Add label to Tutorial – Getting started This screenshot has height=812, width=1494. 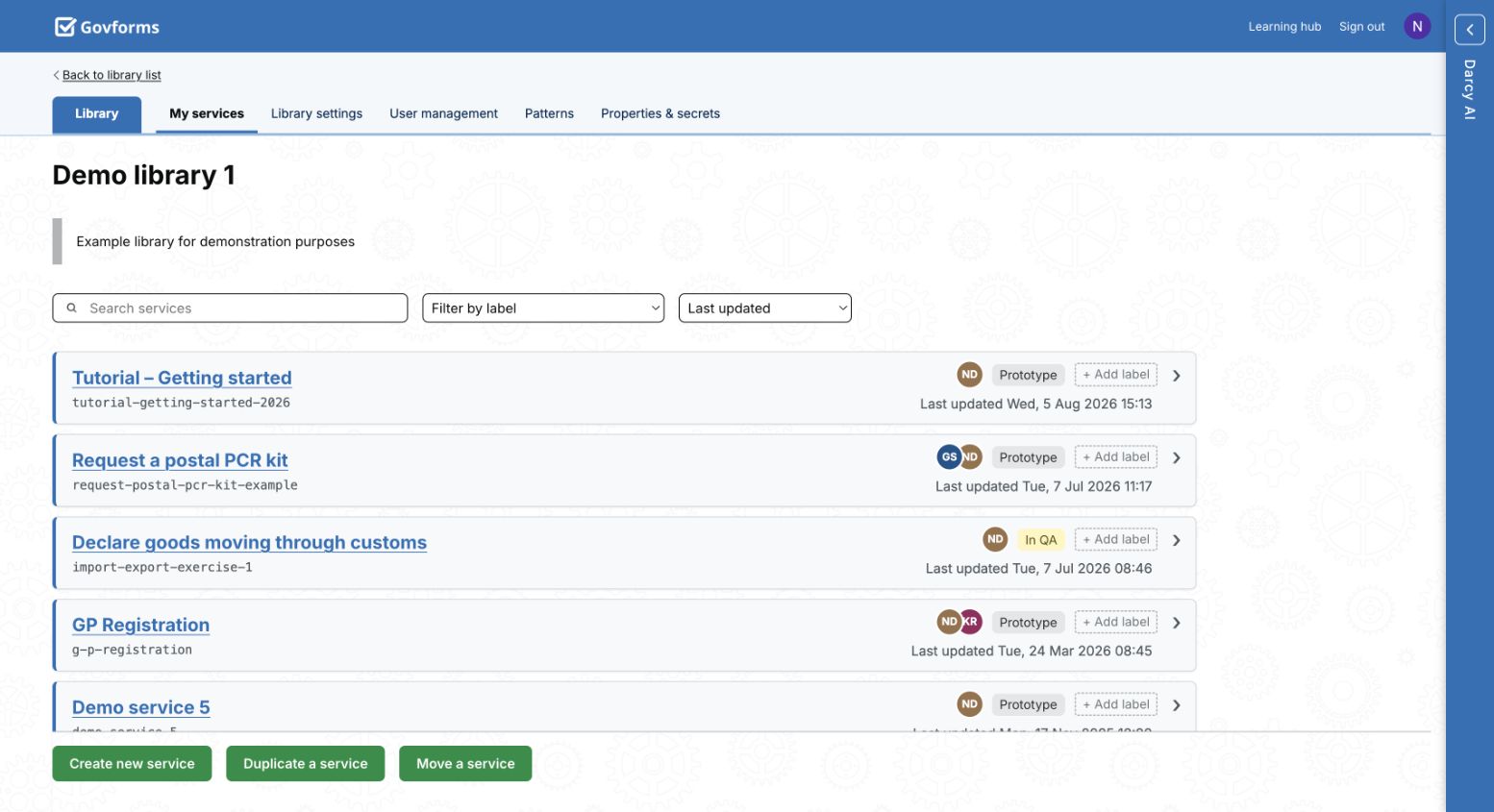(x=1115, y=375)
